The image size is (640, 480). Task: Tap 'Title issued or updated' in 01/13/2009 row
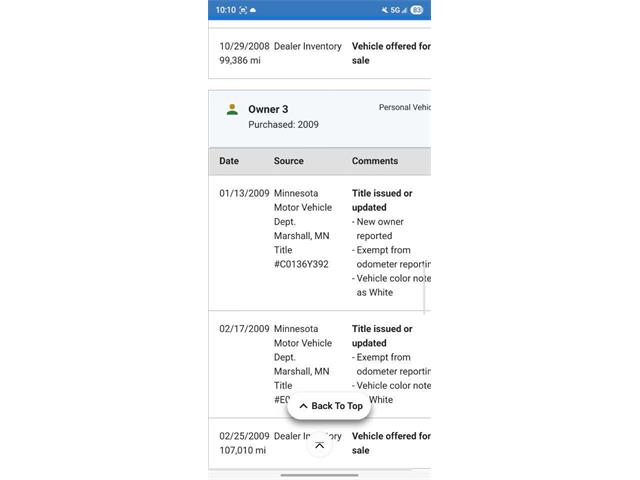coord(382,200)
